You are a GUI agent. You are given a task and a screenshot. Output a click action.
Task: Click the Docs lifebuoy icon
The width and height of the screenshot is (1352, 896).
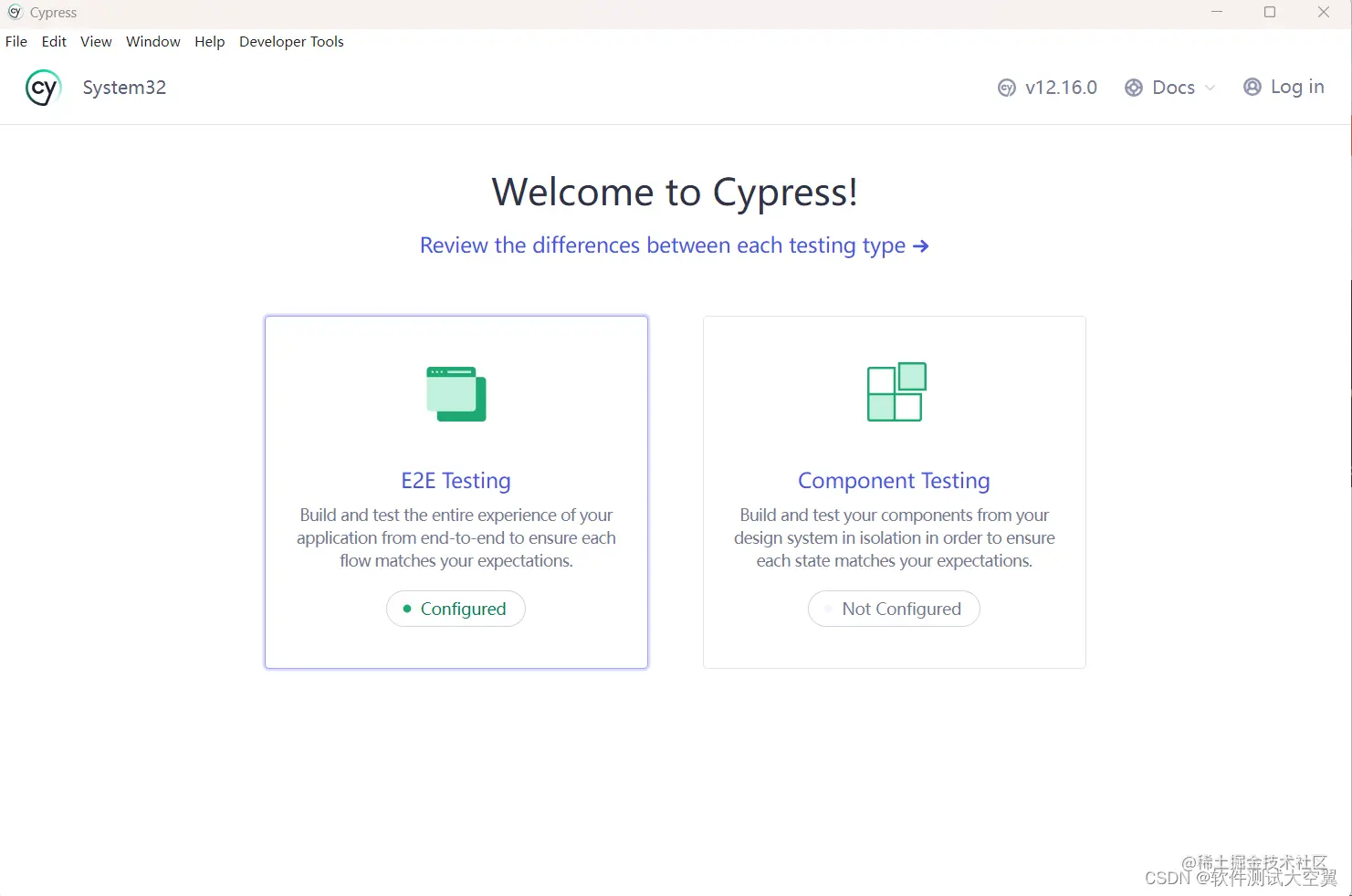1134,88
